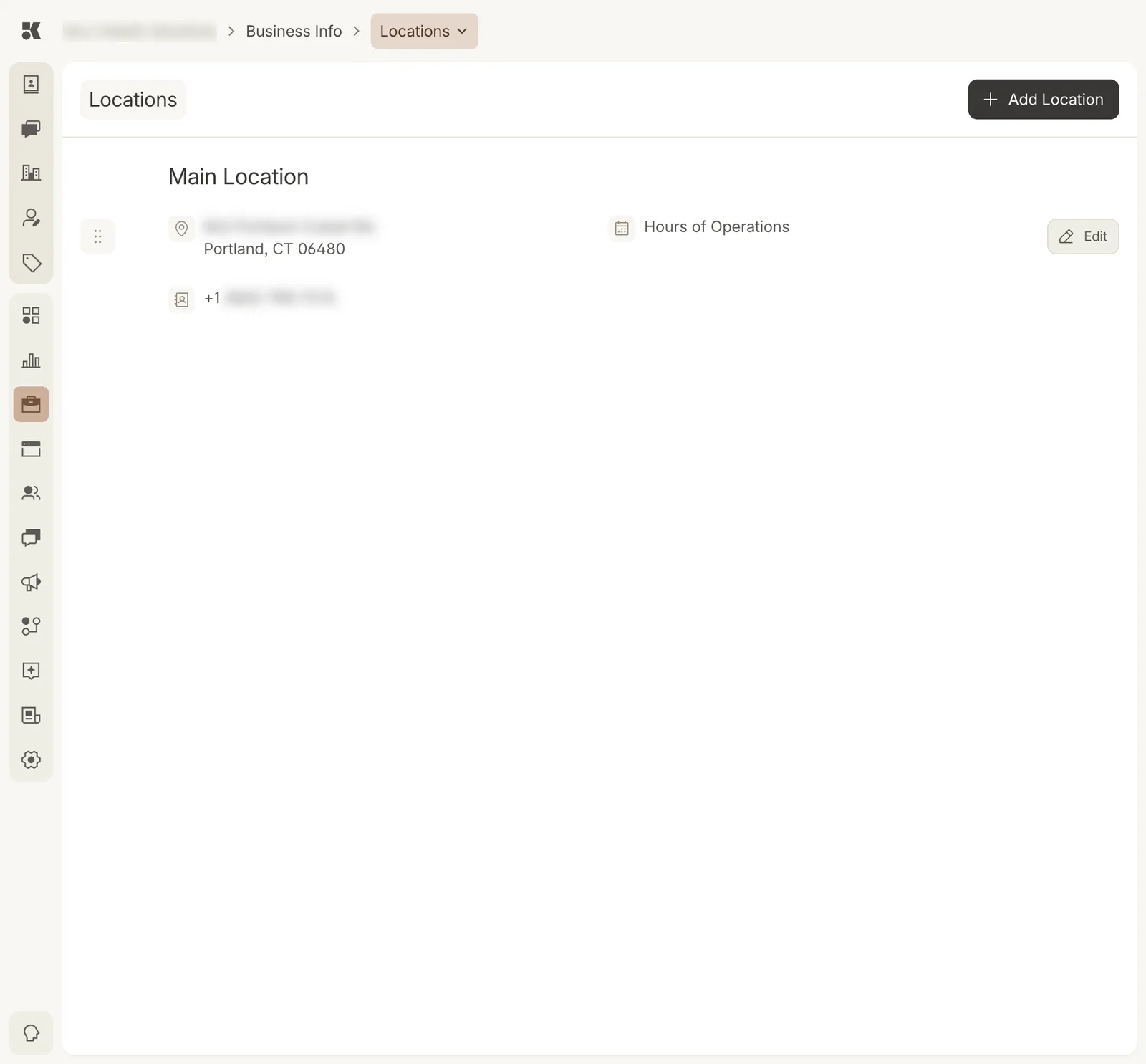This screenshot has height=1064, width=1146.
Task: Open the bar chart reports icon
Action: coord(31,360)
